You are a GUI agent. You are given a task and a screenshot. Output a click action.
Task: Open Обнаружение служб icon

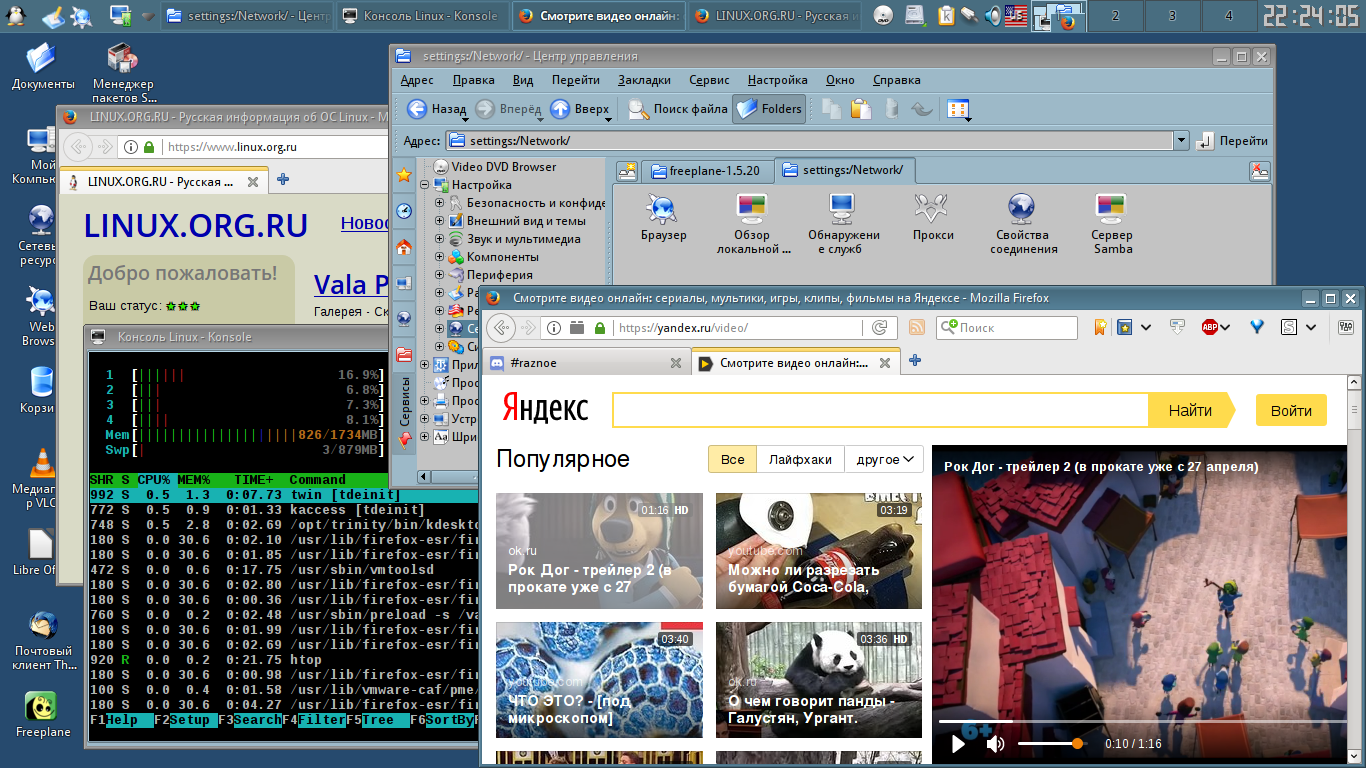point(843,224)
